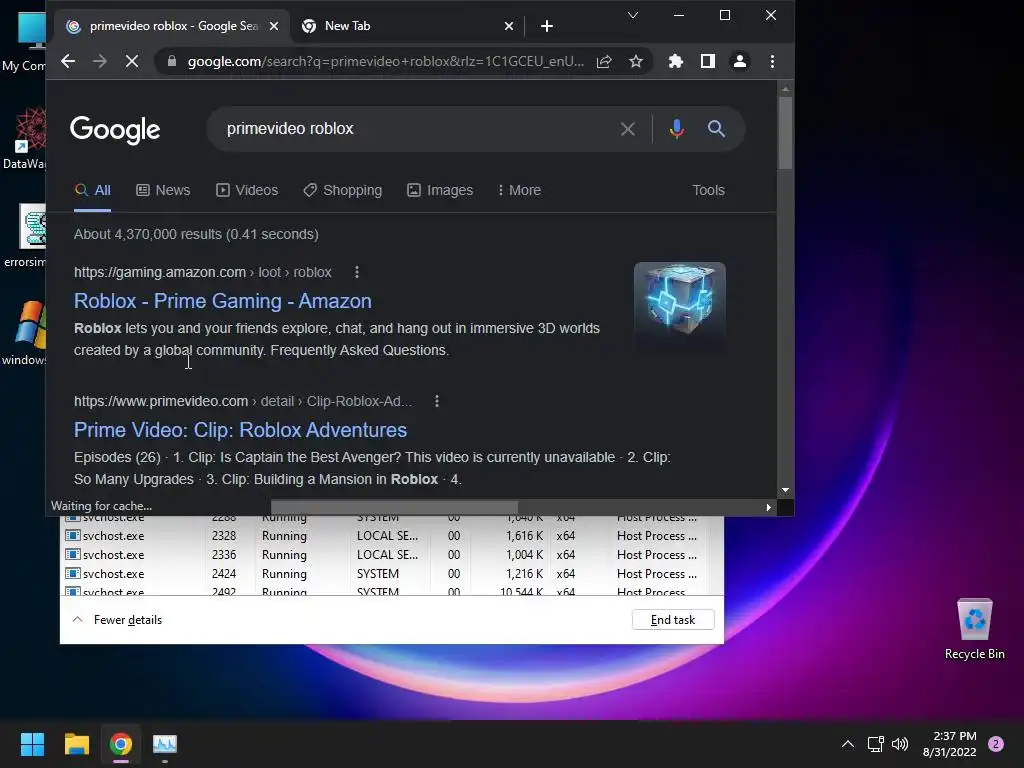Click the address bar URL text
Viewport: 1024px width, 768px height.
385,61
